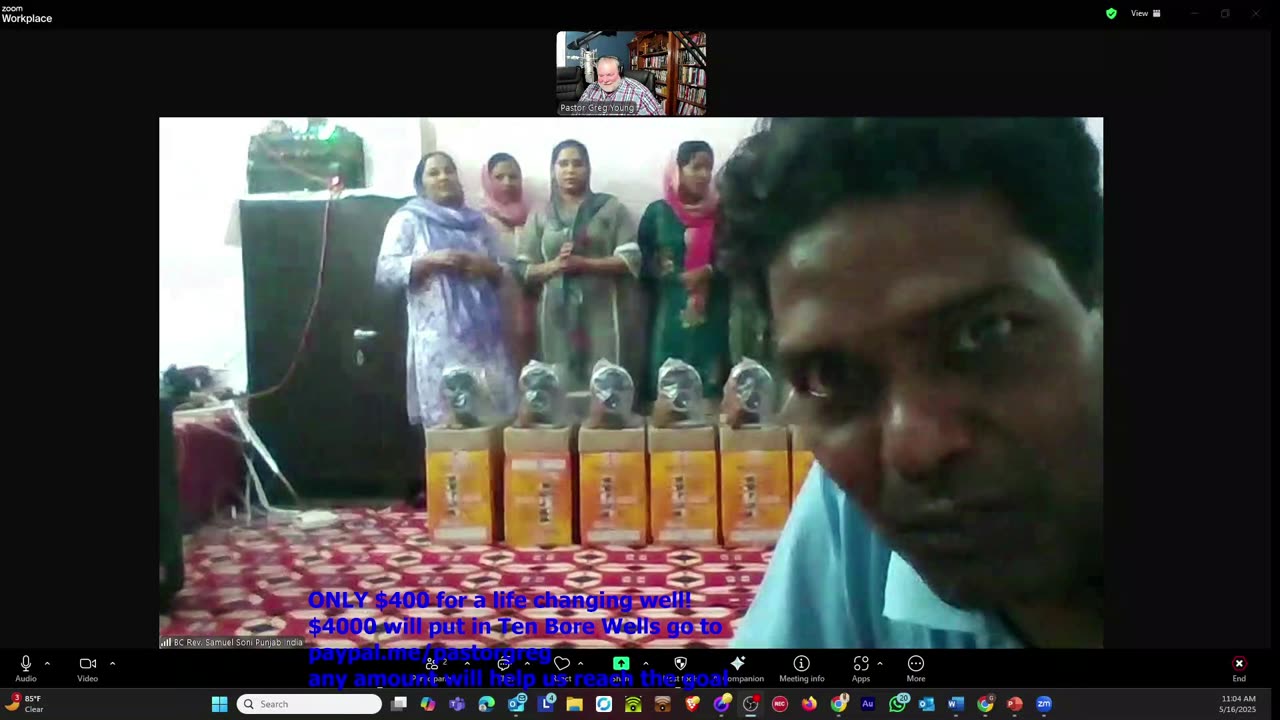Screen dimensions: 1280x720
Task: Select Pastor Greg Young video thumbnail
Action: [x=631, y=73]
